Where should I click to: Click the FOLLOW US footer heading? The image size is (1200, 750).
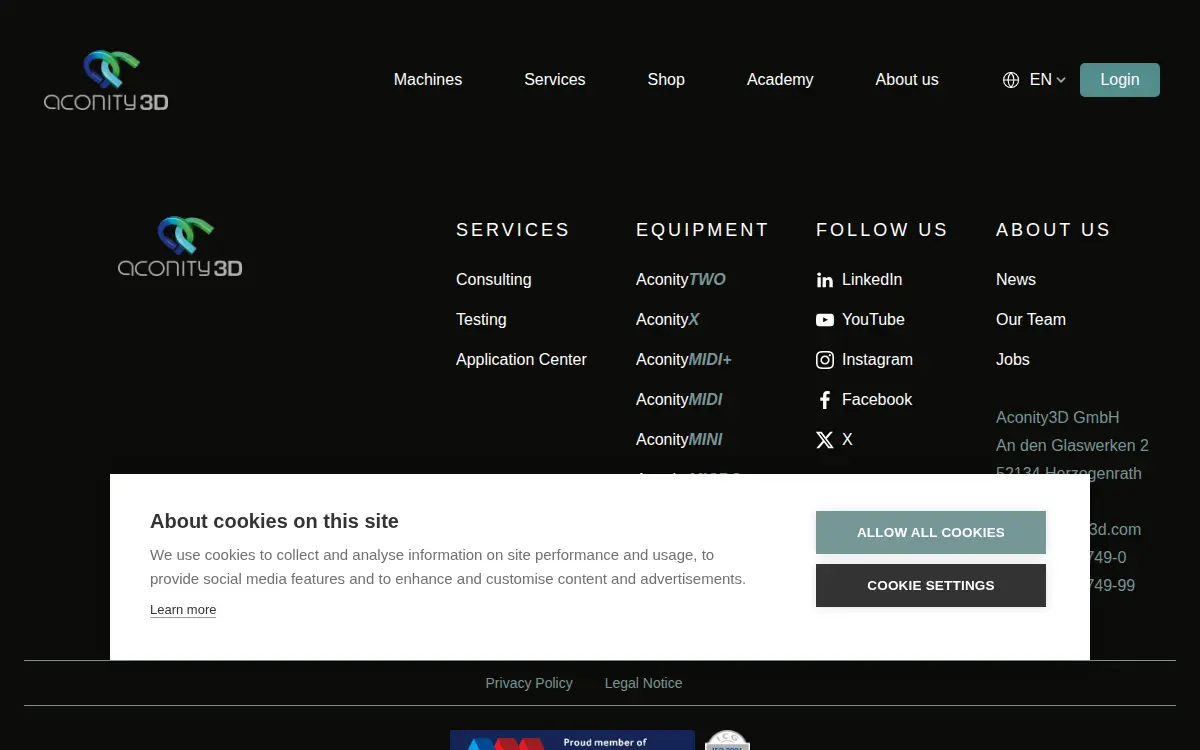click(x=882, y=230)
